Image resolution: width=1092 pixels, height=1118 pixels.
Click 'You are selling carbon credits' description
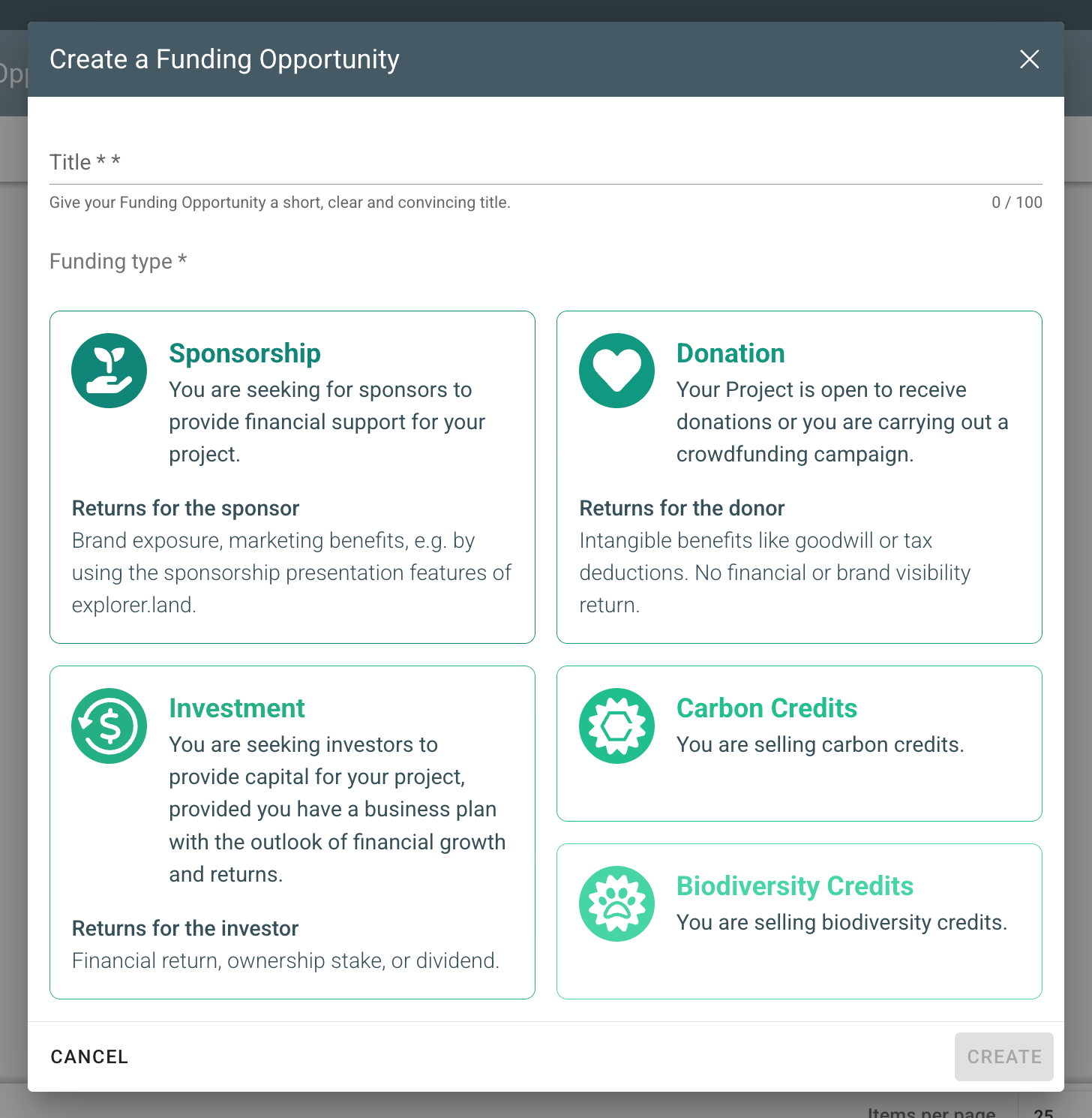820,744
